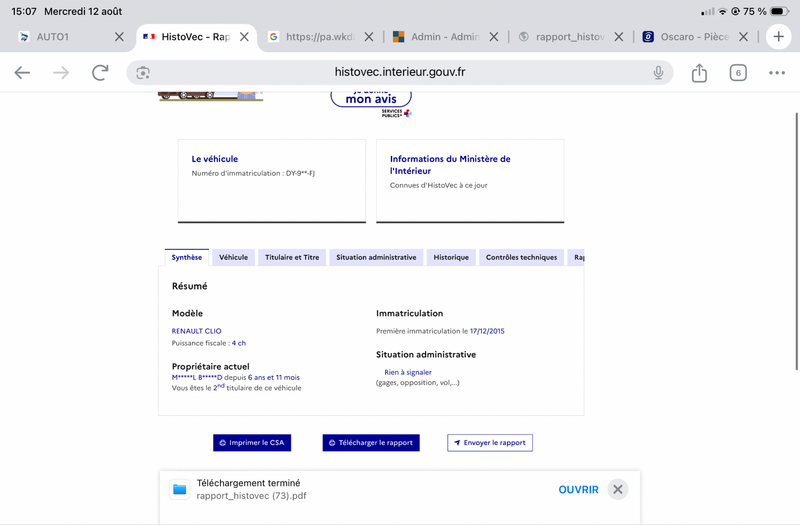The width and height of the screenshot is (800, 525).
Task: Click the 'Puissance fiscale : 4 ch' line
Action: click(209, 343)
